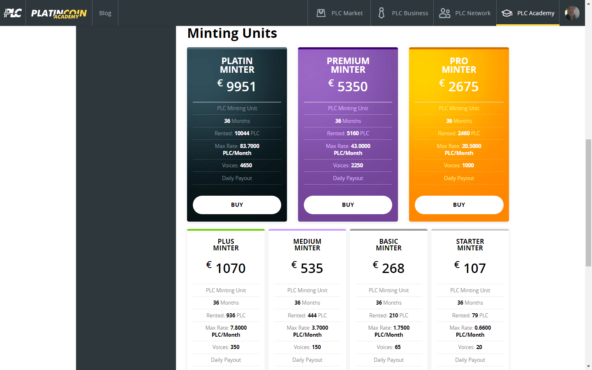The image size is (592, 370).
Task: Click the € 1070 price
Action: [x=226, y=268]
